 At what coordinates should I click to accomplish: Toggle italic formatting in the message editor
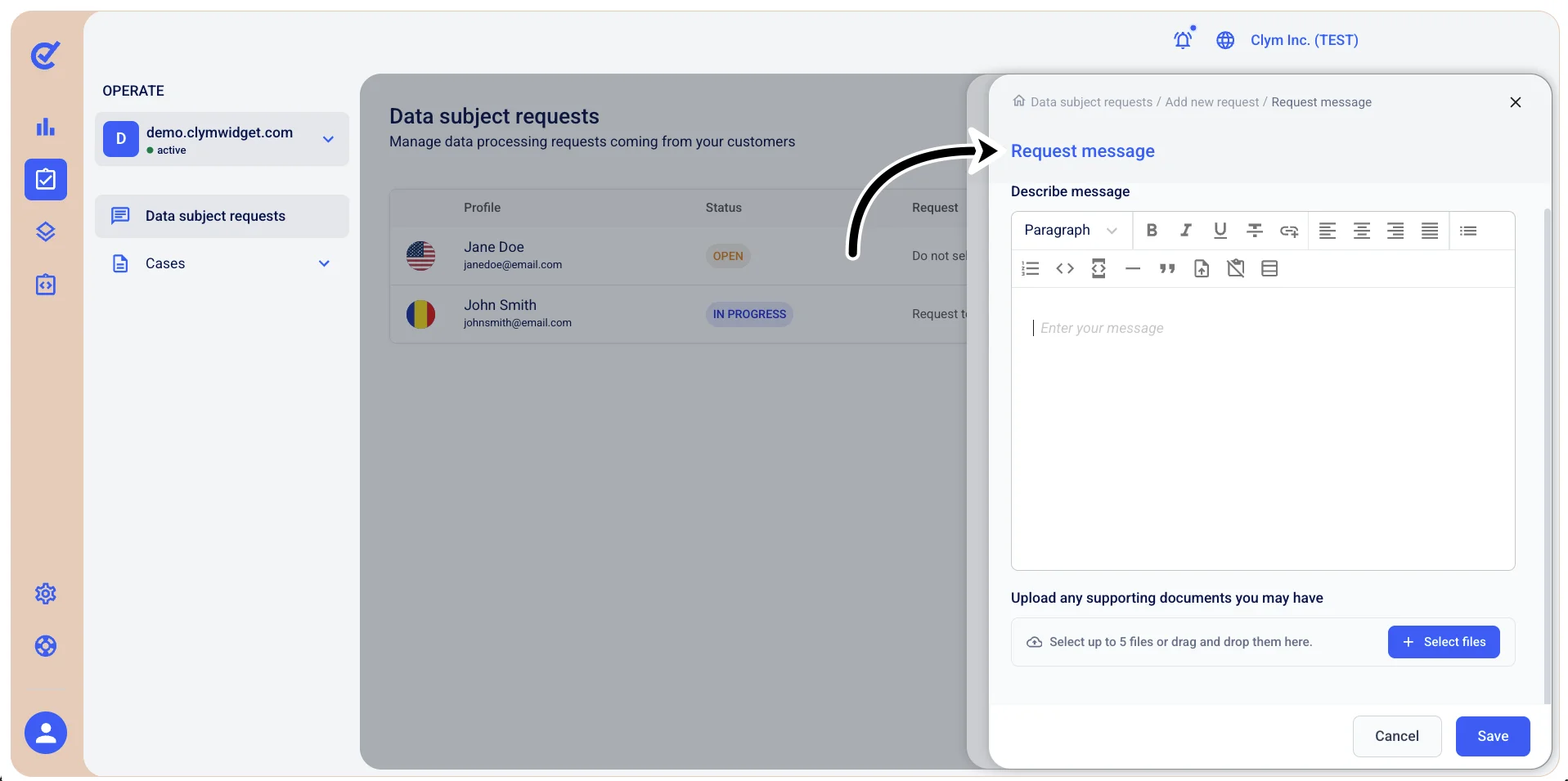[1186, 231]
